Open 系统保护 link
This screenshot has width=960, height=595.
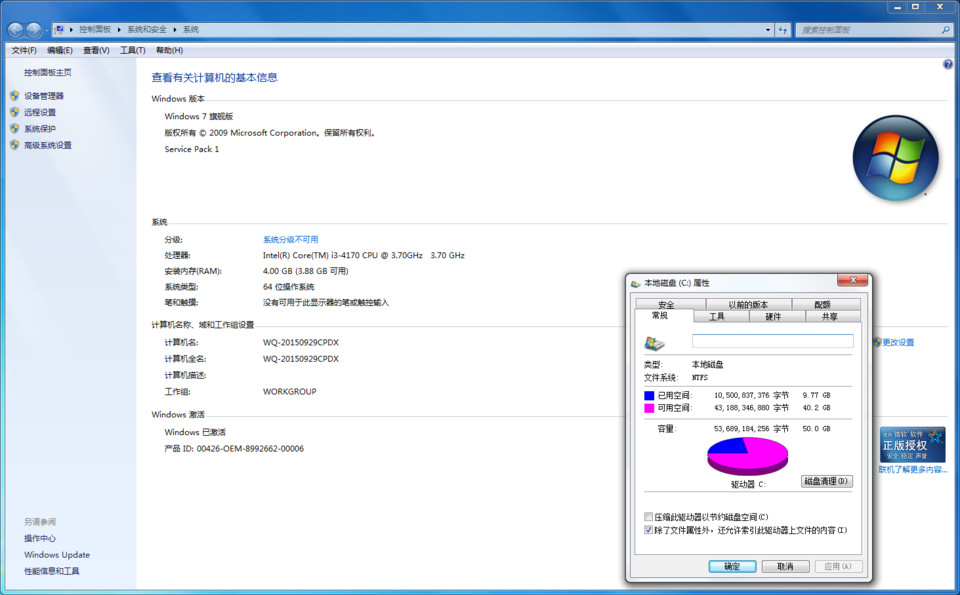click(40, 129)
